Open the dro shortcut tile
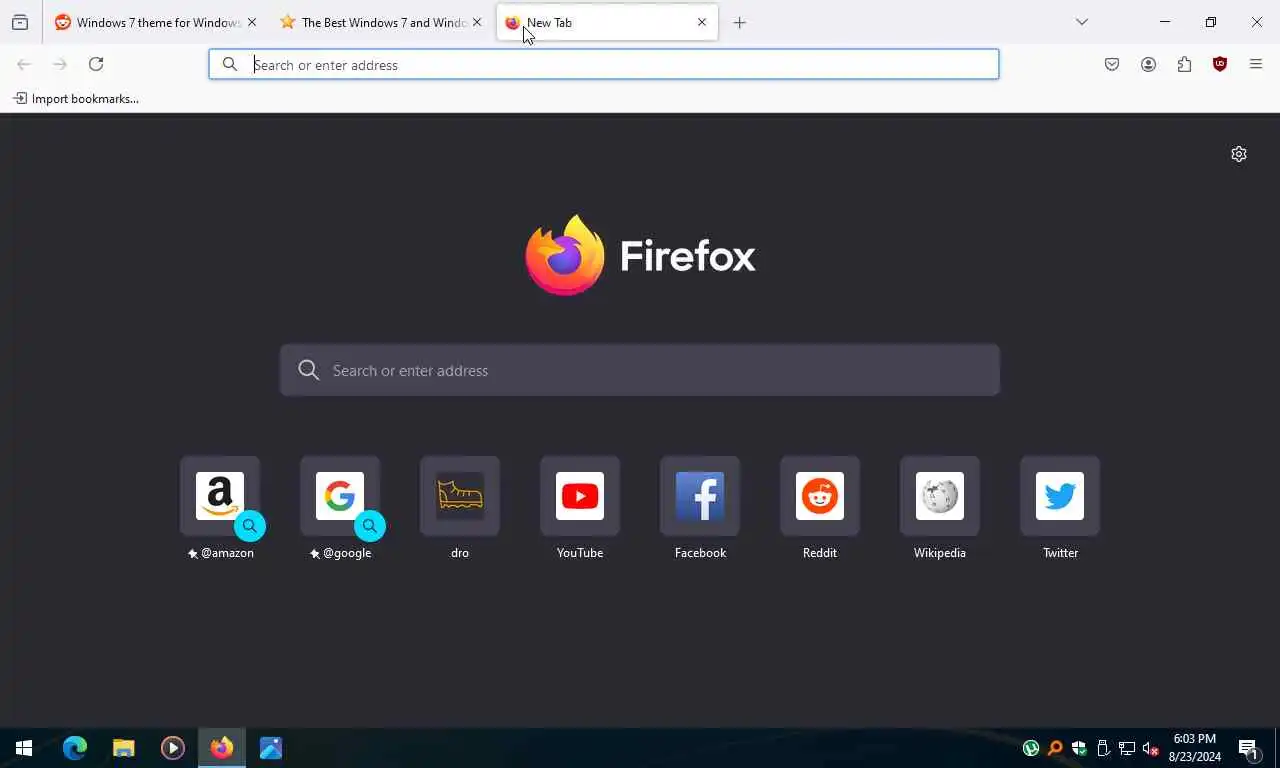The image size is (1280, 768). pos(460,496)
